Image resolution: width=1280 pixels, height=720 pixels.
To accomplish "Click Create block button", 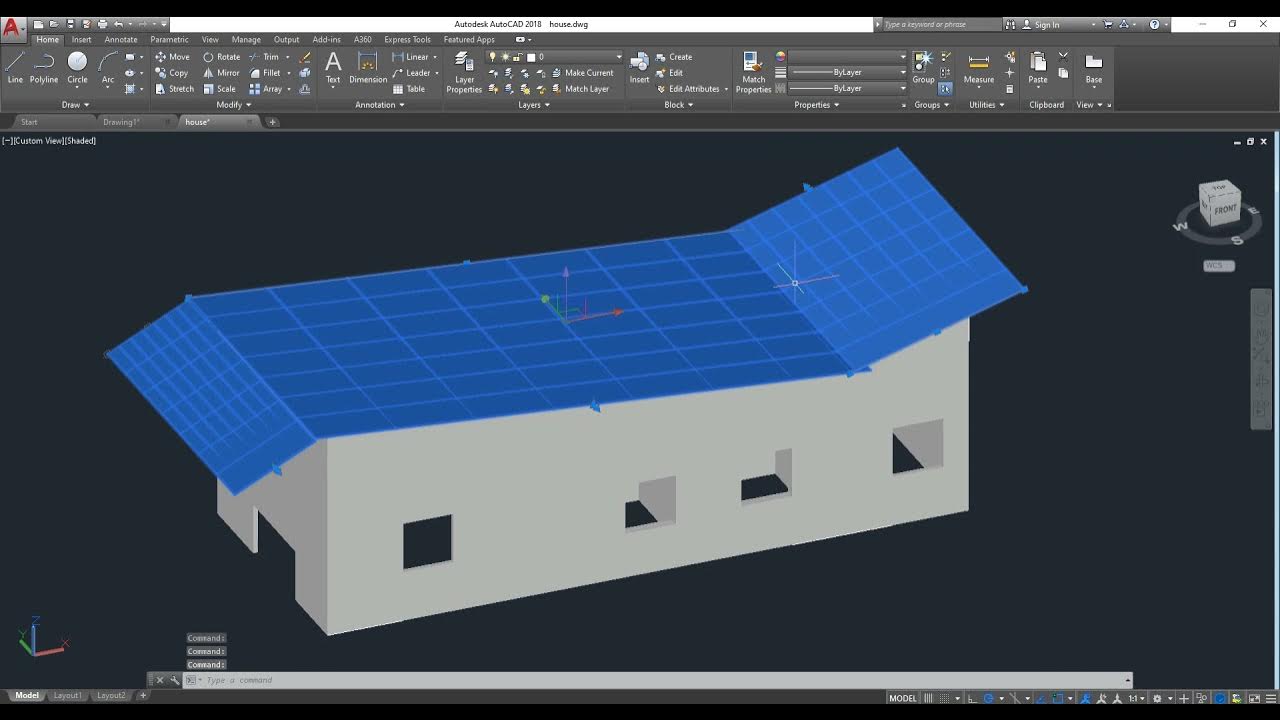I will 674,57.
